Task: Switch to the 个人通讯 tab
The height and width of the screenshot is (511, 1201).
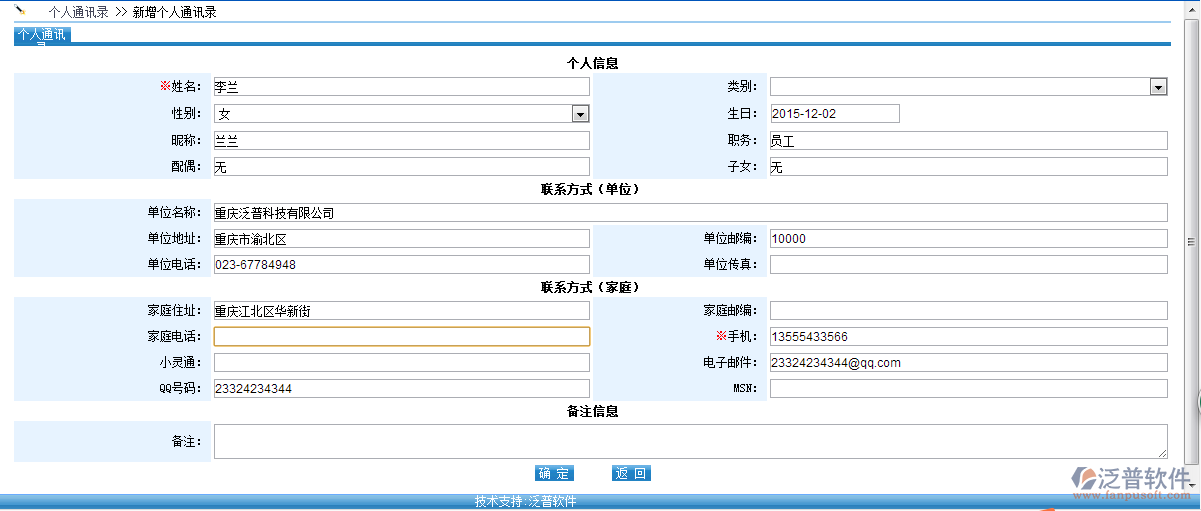Action: (x=42, y=35)
